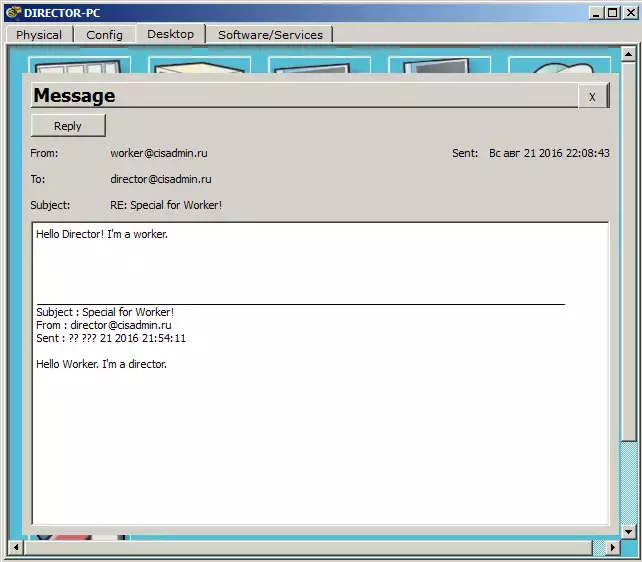Click the Reply button
Viewport: 642px width, 562px height.
pos(68,126)
